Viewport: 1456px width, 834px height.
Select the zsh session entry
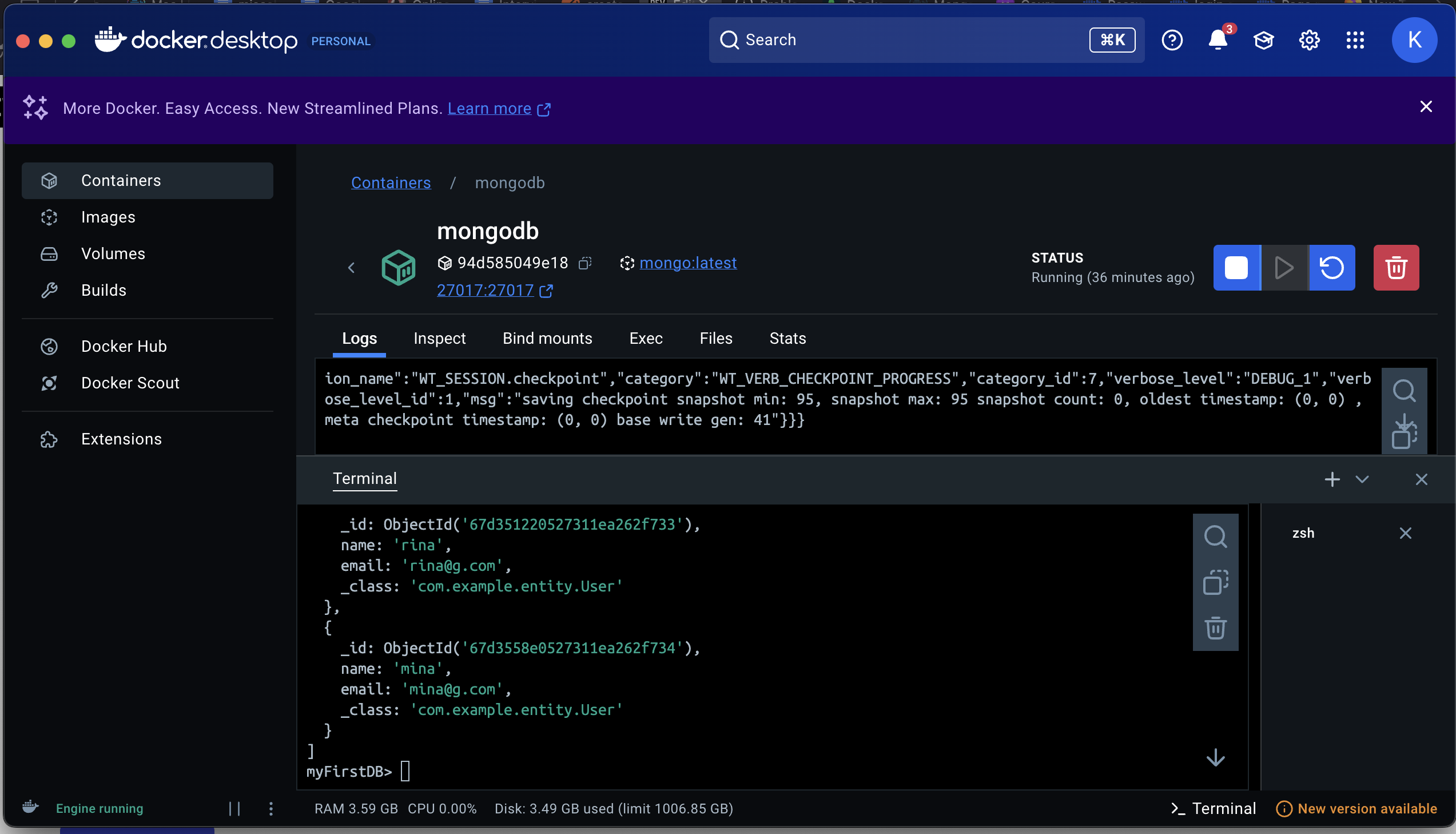click(x=1303, y=533)
